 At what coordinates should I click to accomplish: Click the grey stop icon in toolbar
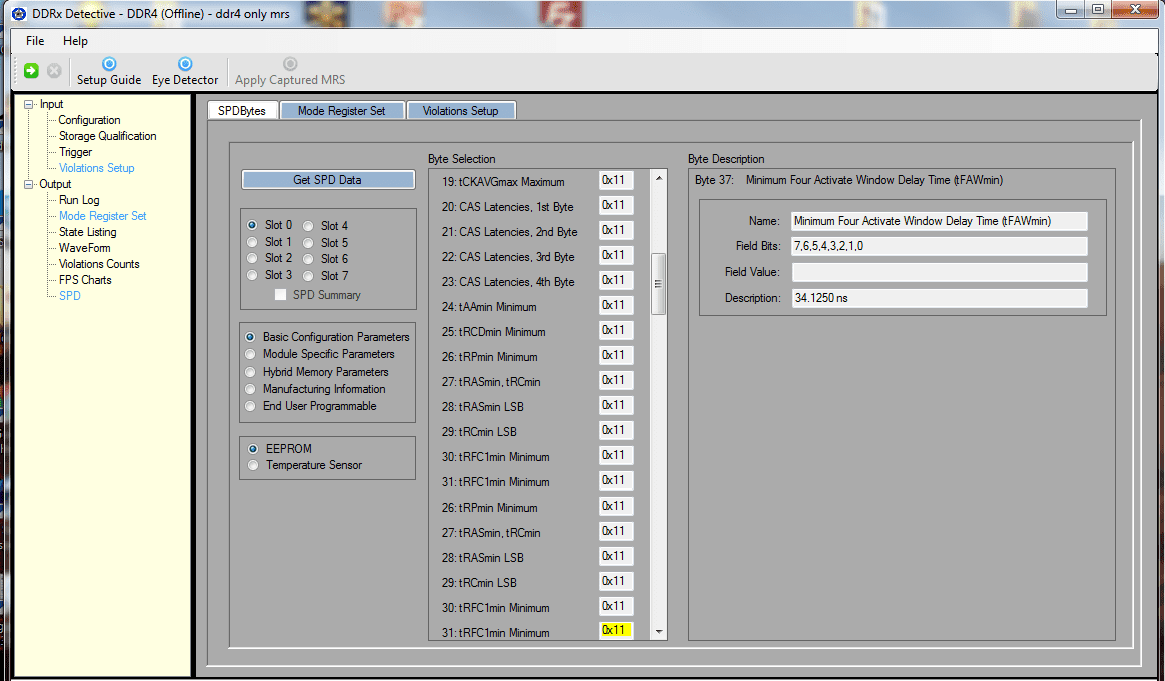(x=54, y=71)
